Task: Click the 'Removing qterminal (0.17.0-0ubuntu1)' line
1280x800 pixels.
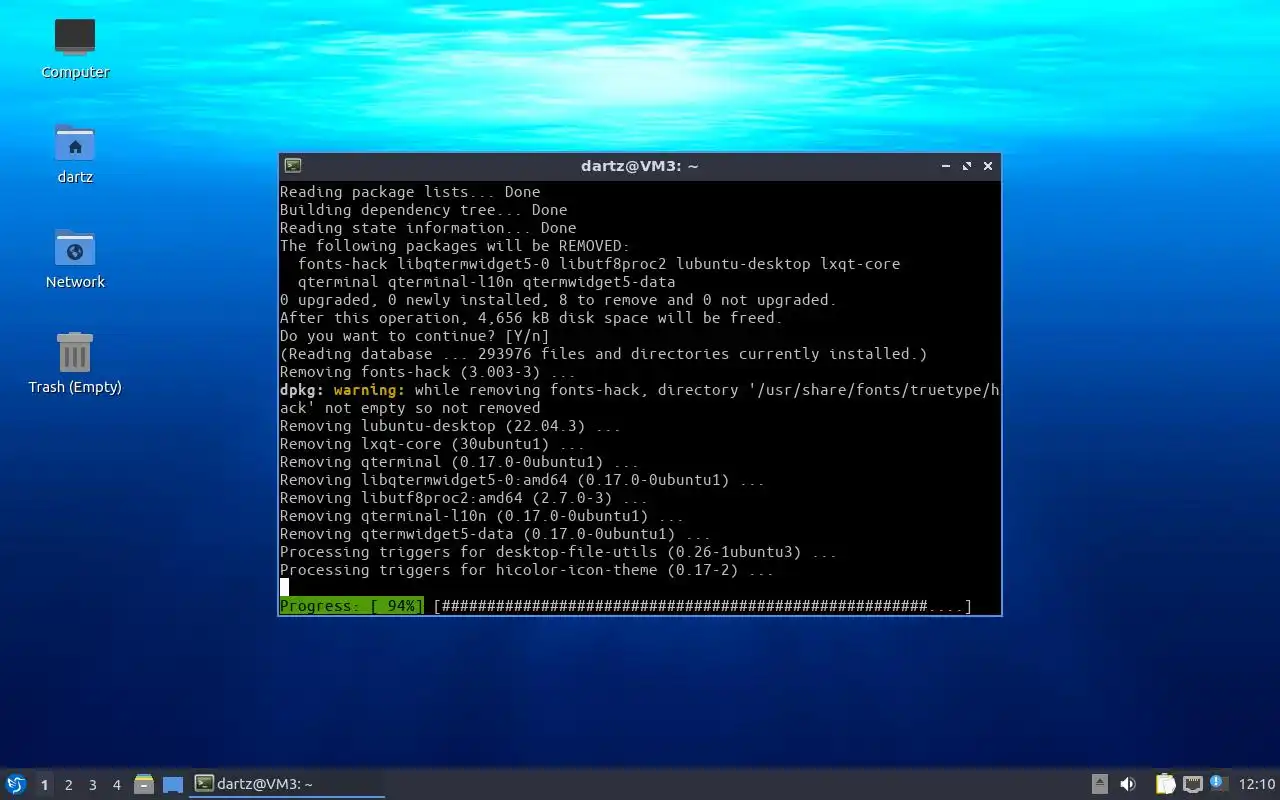Action: pyautogui.click(x=459, y=462)
